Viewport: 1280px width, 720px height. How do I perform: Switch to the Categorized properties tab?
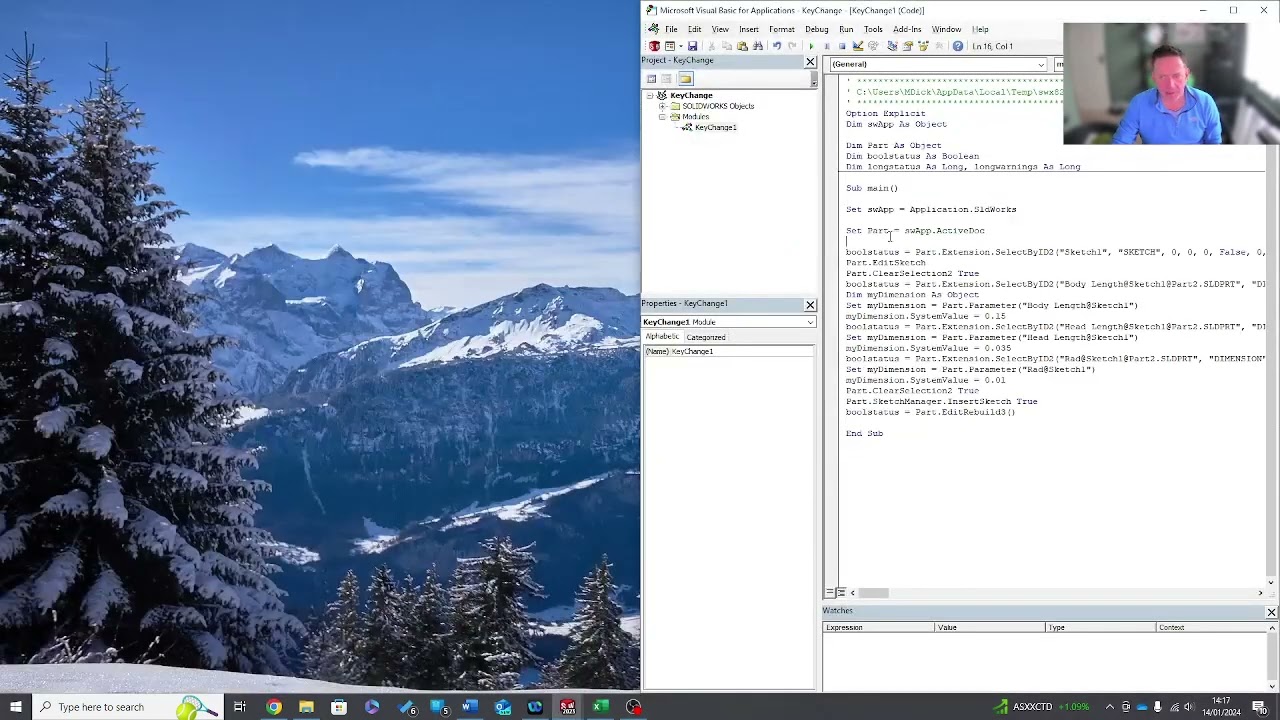(x=705, y=337)
